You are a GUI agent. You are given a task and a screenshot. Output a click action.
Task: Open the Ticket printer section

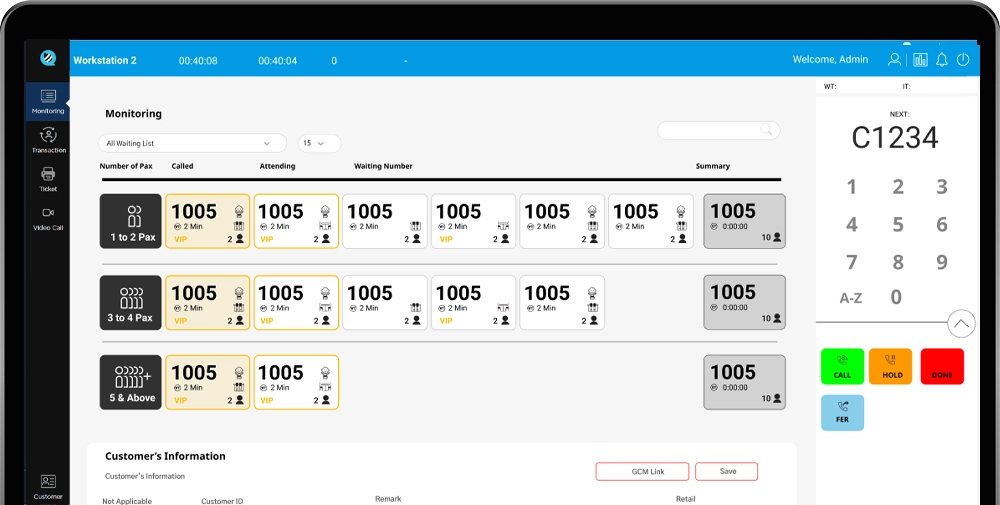48,179
